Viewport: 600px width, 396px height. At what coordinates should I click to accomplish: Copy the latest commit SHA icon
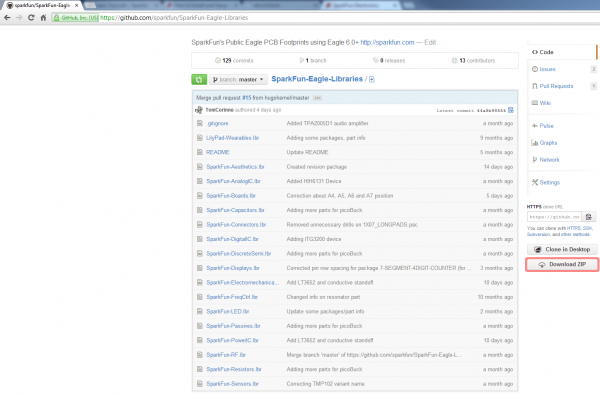coord(510,110)
